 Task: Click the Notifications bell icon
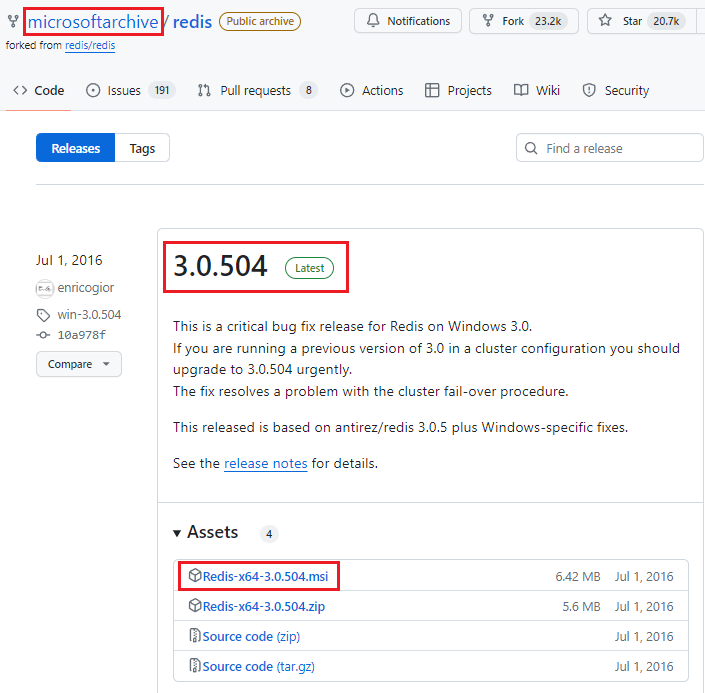point(373,20)
